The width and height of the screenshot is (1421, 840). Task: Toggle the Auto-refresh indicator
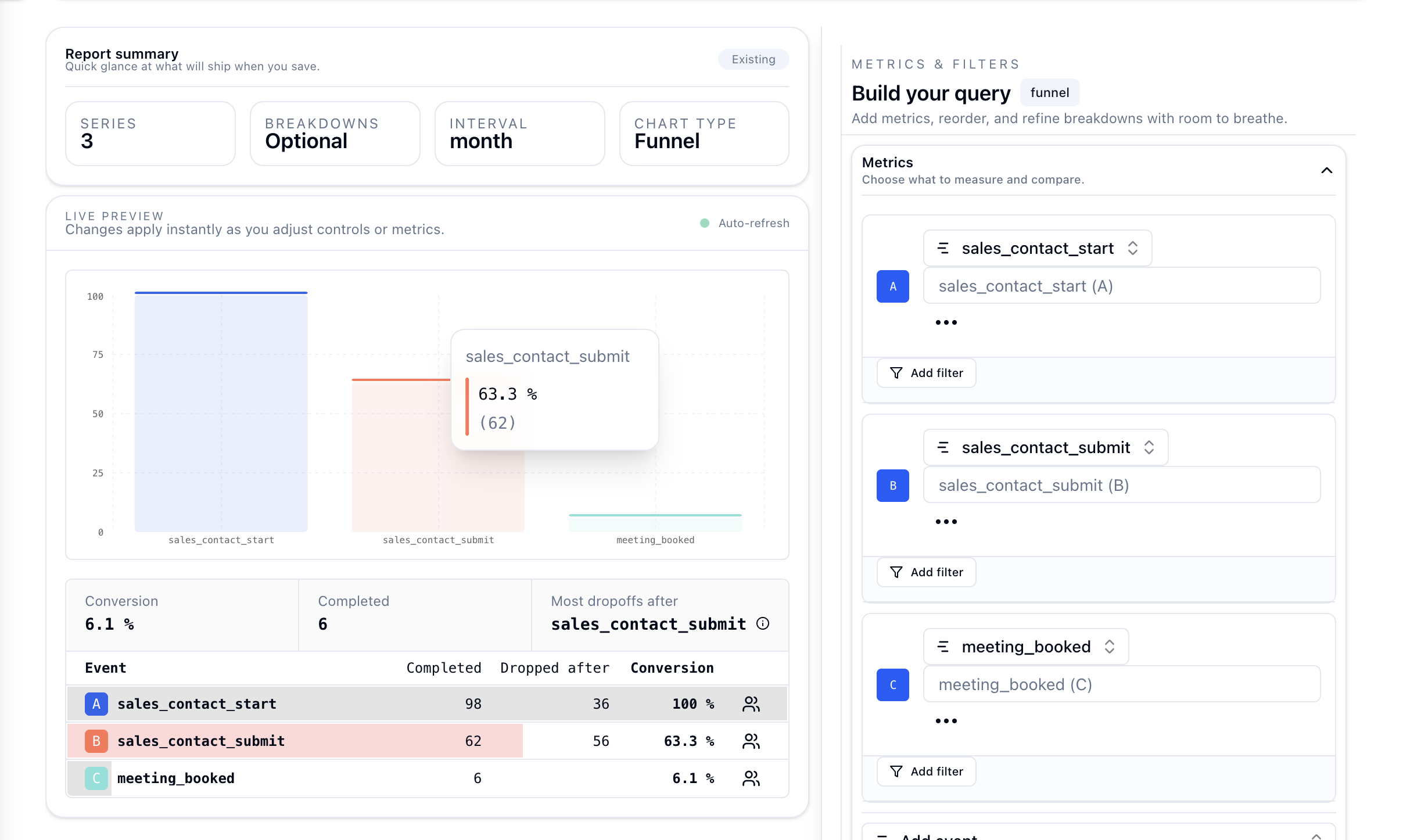point(744,222)
